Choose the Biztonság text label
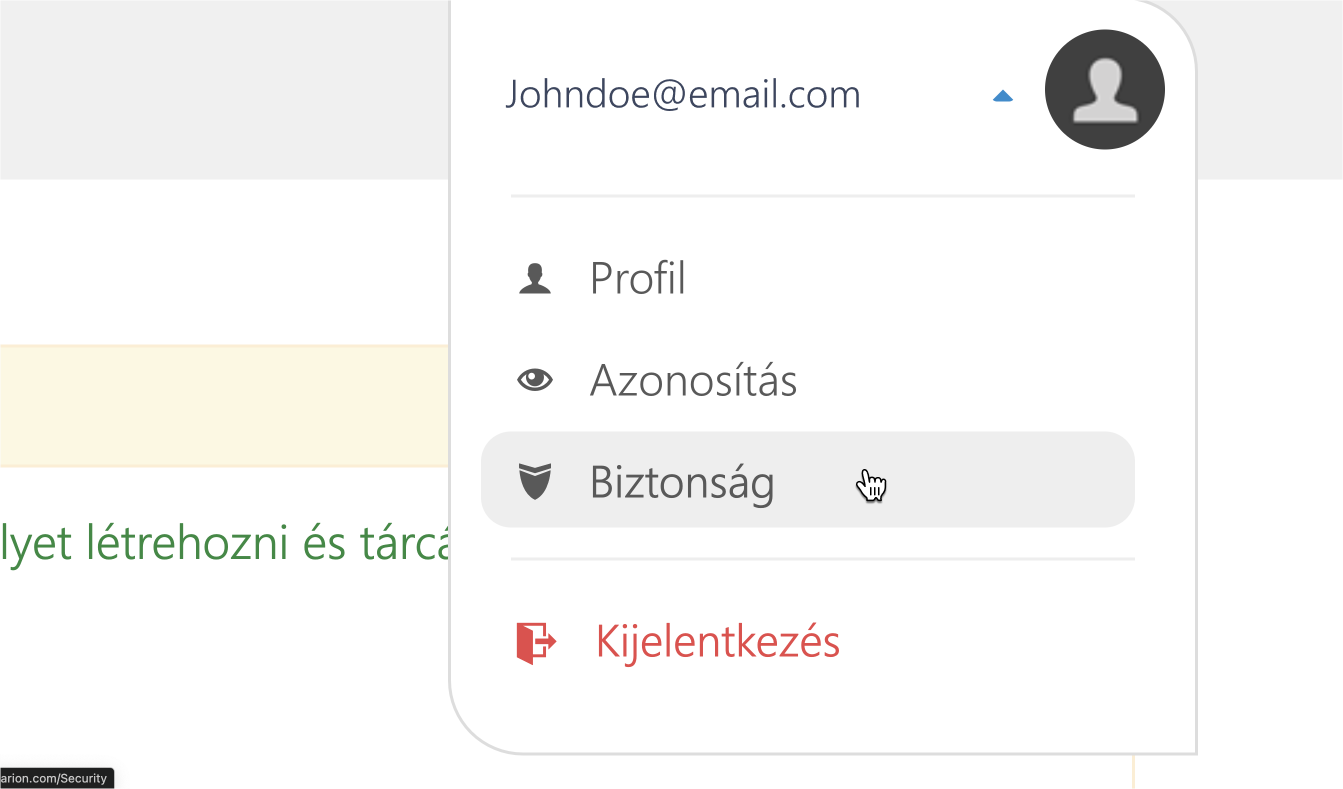Screen dimensions: 1343x789 coord(682,483)
